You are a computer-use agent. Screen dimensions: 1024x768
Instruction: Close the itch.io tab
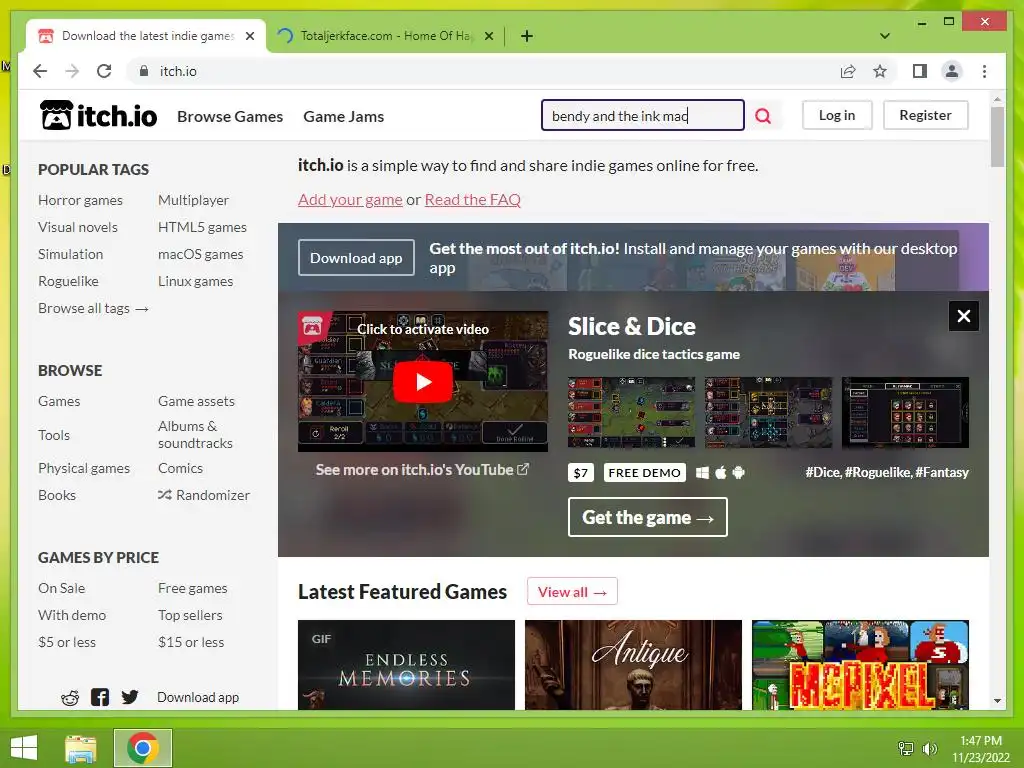click(x=249, y=36)
